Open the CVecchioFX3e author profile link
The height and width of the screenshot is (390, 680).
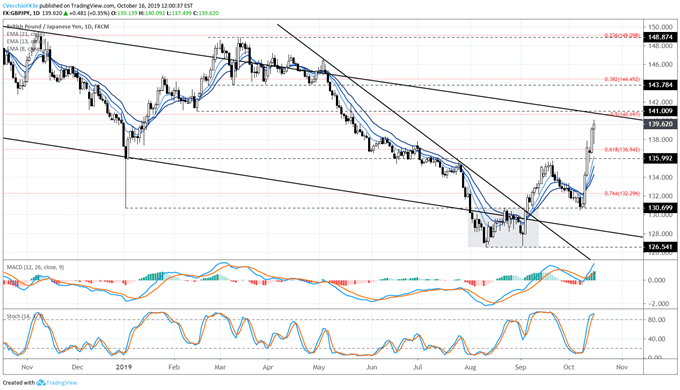(20, 7)
